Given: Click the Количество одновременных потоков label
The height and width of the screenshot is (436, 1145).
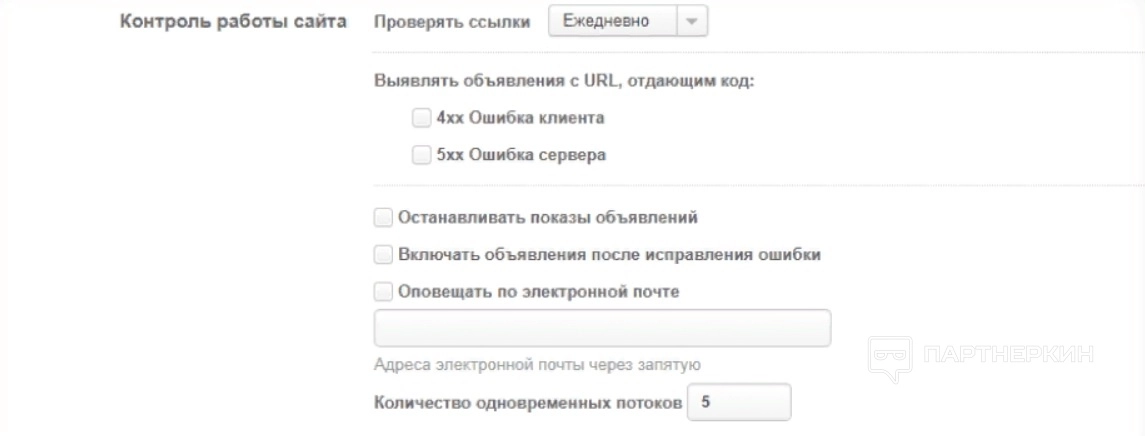Looking at the screenshot, I should 527,402.
